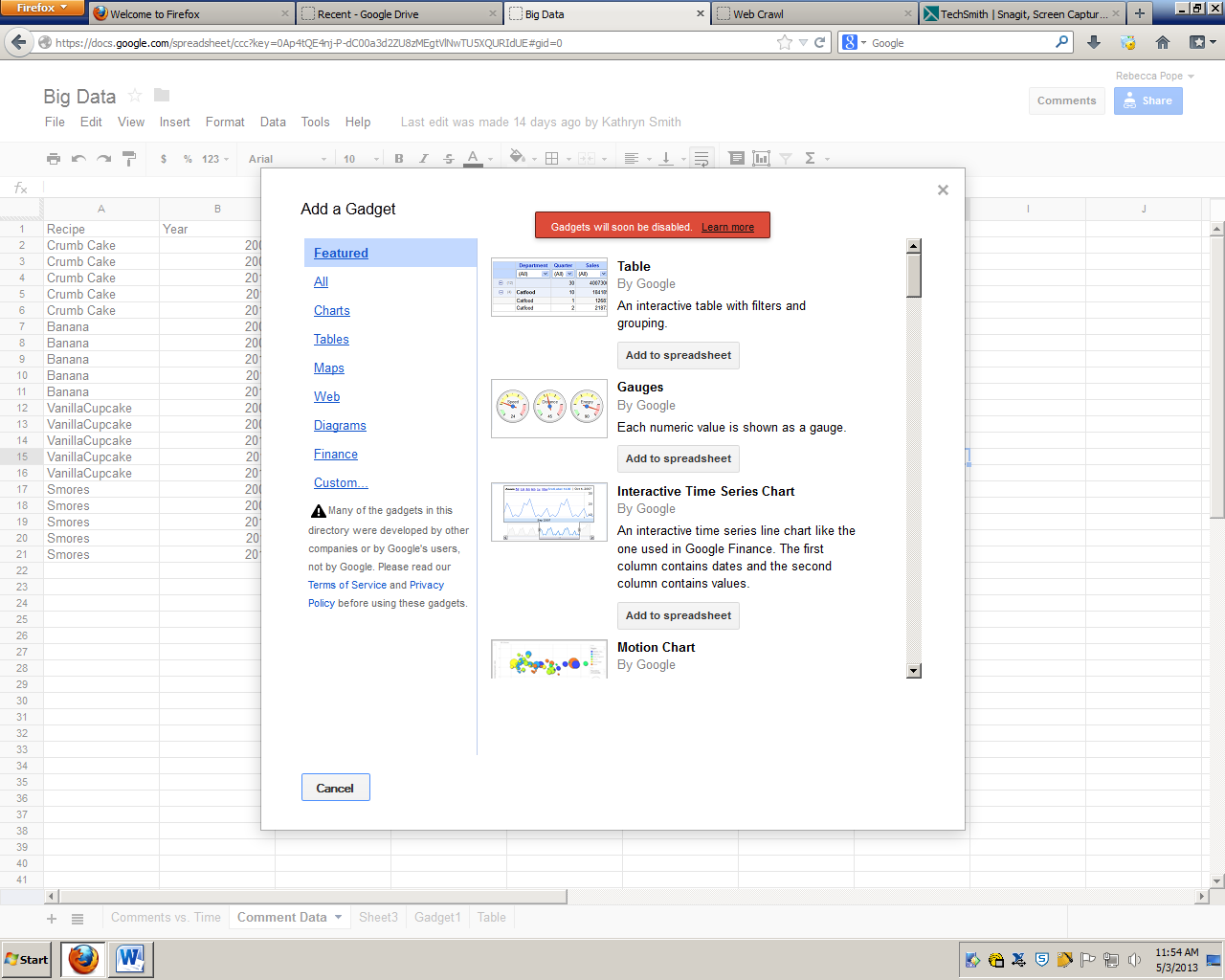The width and height of the screenshot is (1225, 980).
Task: Open the search engine selector dropdown
Action: (x=854, y=42)
